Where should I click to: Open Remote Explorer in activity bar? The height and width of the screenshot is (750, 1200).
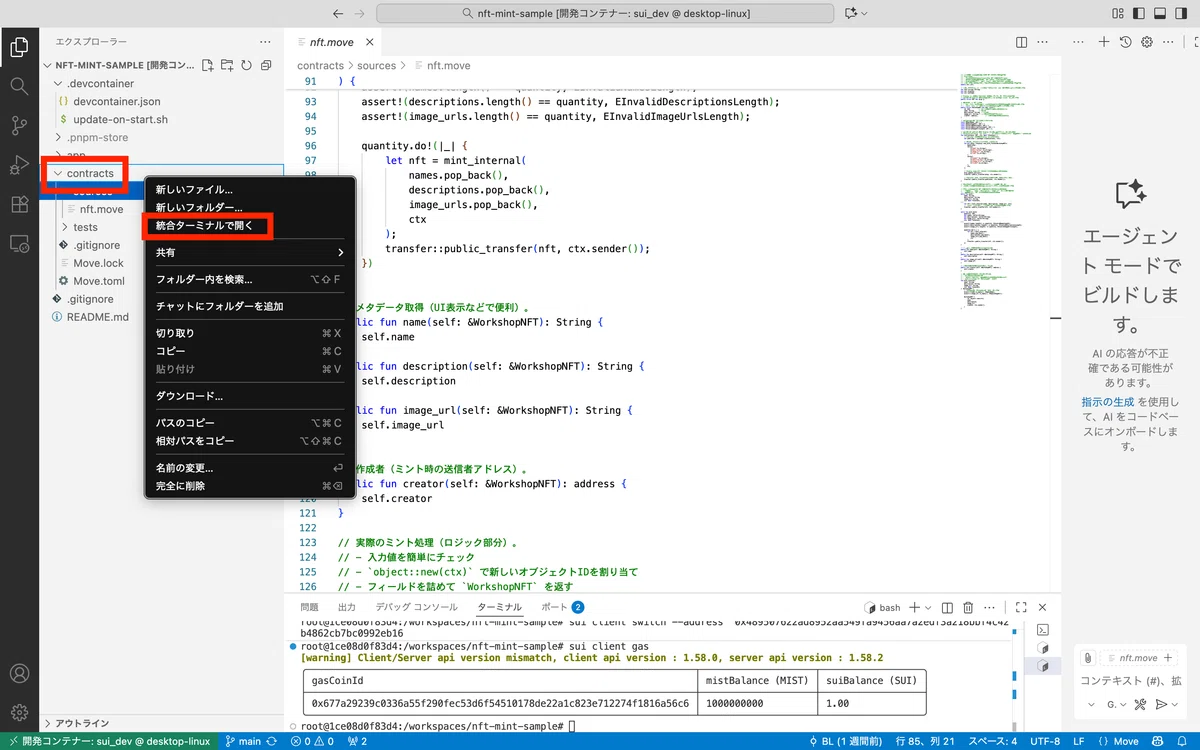[19, 243]
